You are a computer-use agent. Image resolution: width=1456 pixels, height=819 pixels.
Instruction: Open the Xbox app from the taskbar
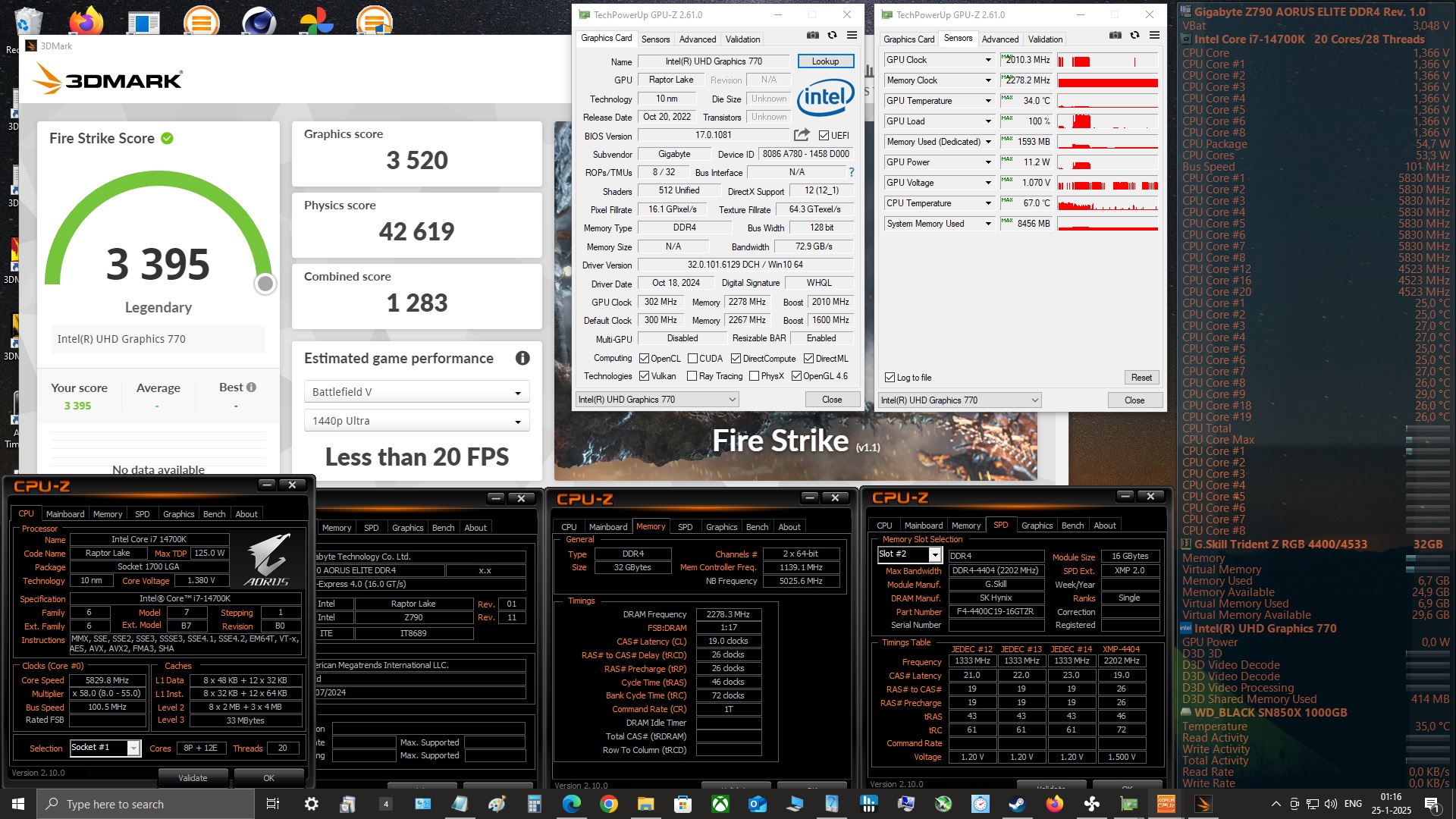720,804
